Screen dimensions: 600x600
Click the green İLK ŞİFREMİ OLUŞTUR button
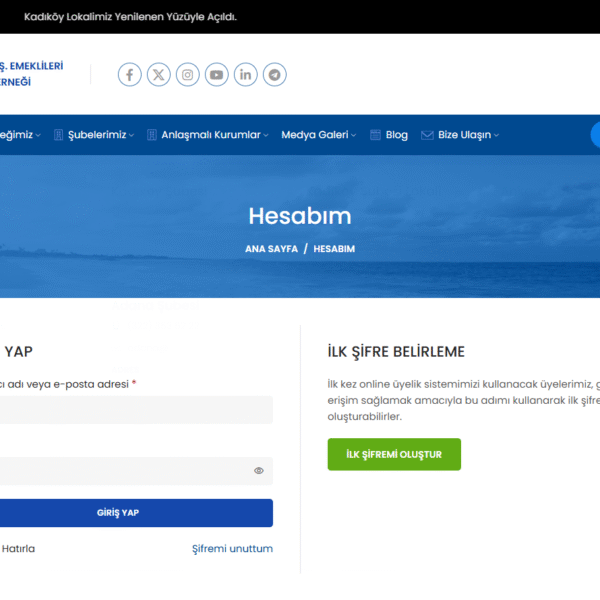pos(394,454)
